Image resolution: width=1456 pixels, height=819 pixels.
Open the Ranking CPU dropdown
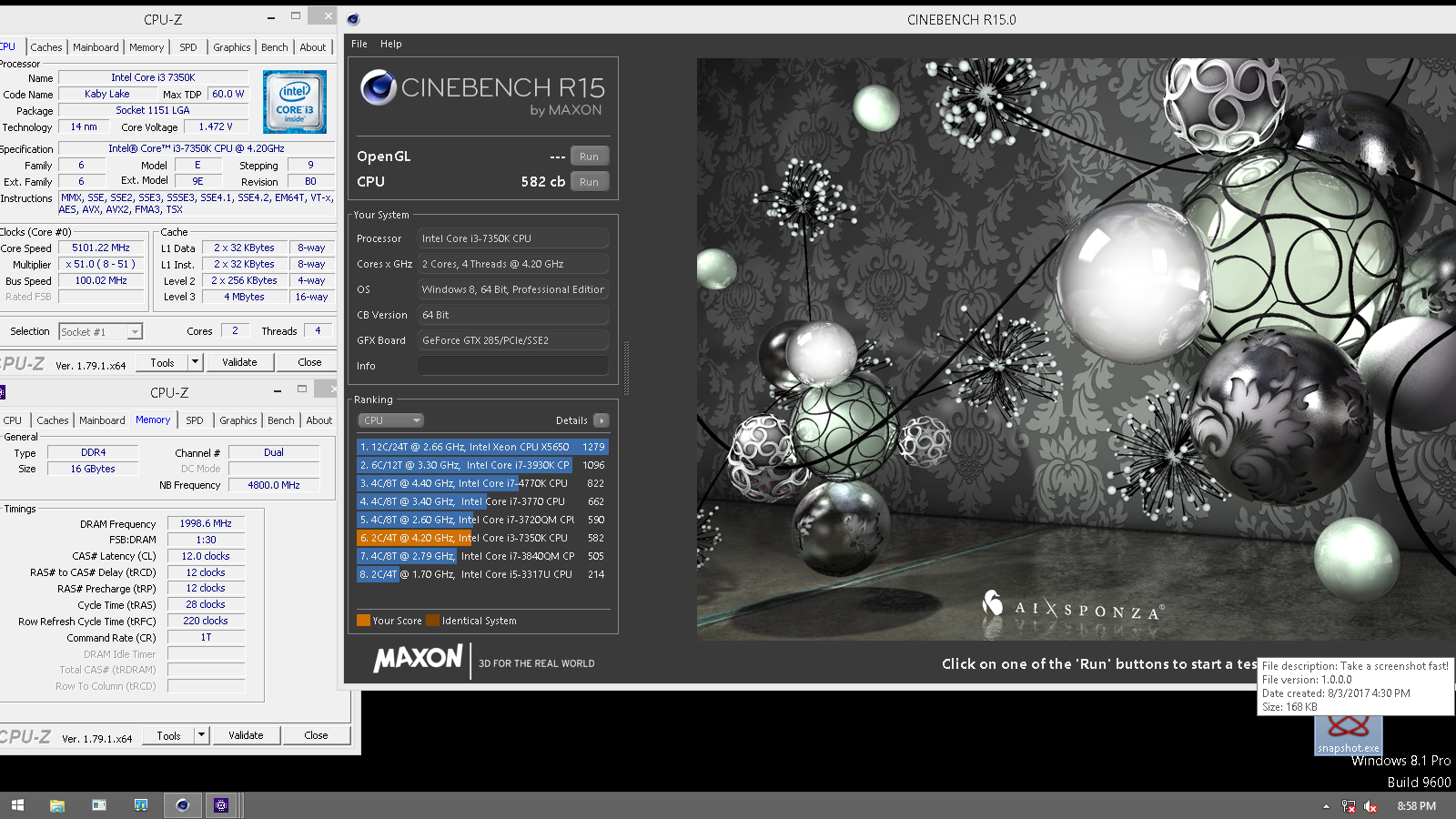(390, 420)
